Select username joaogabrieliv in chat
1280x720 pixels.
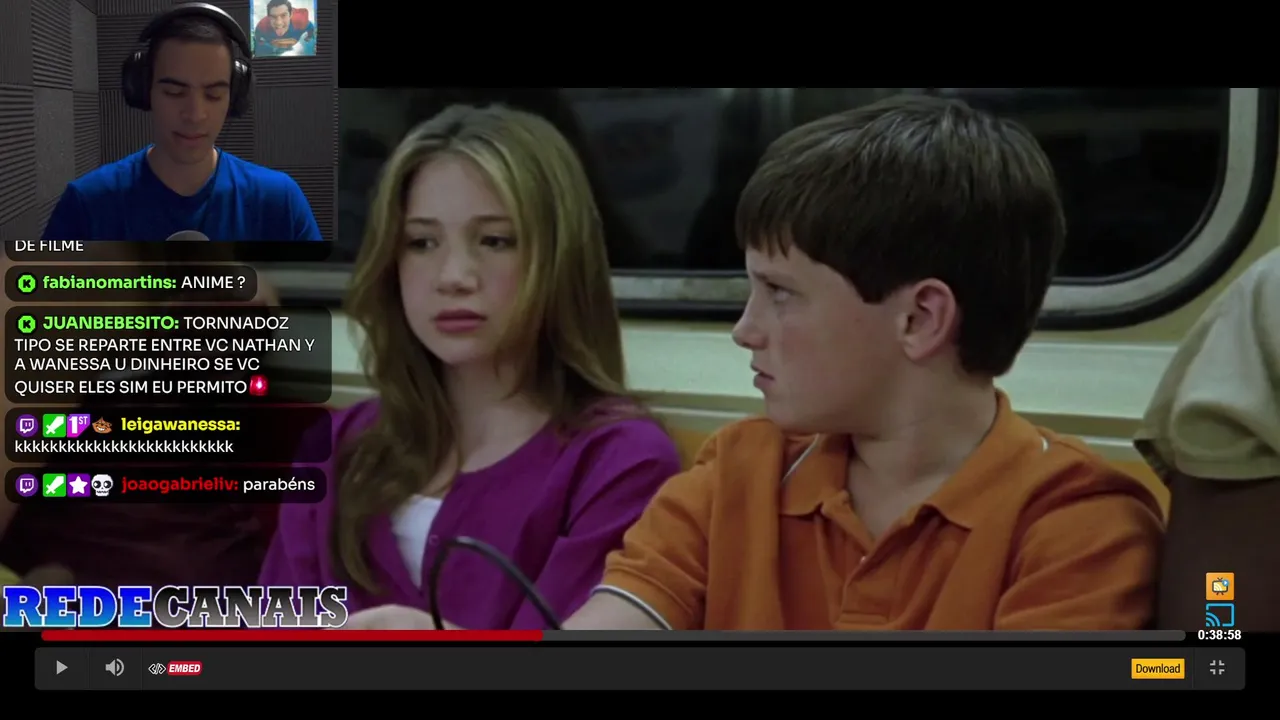coord(180,485)
